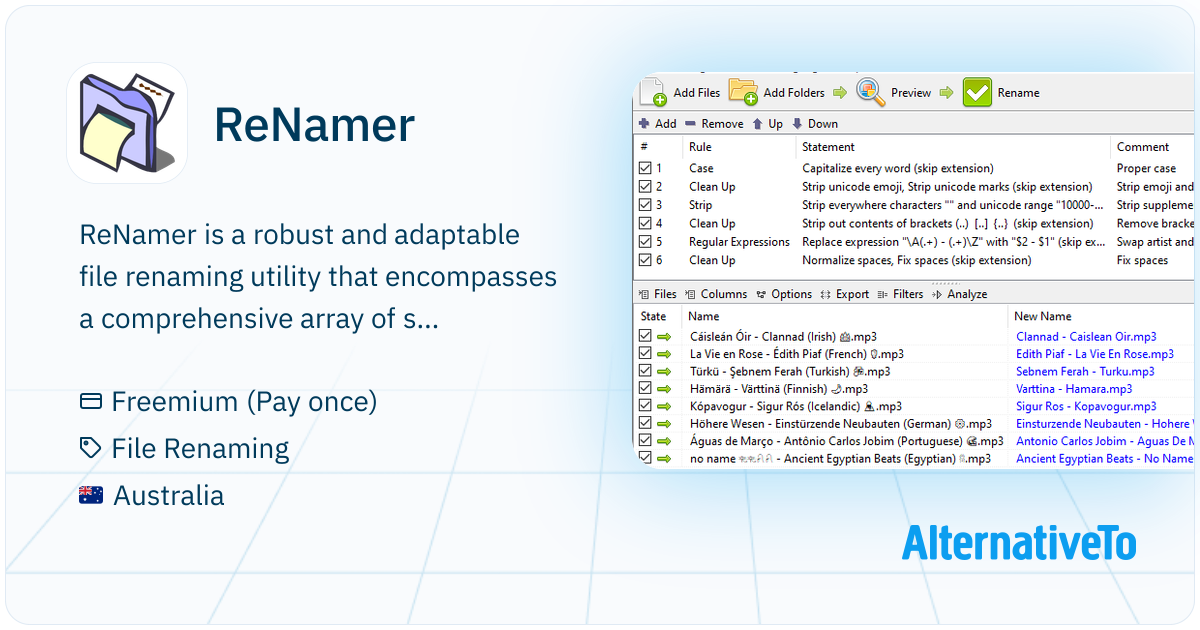Click the Australia country label
The image size is (1200, 630).
tap(169, 495)
